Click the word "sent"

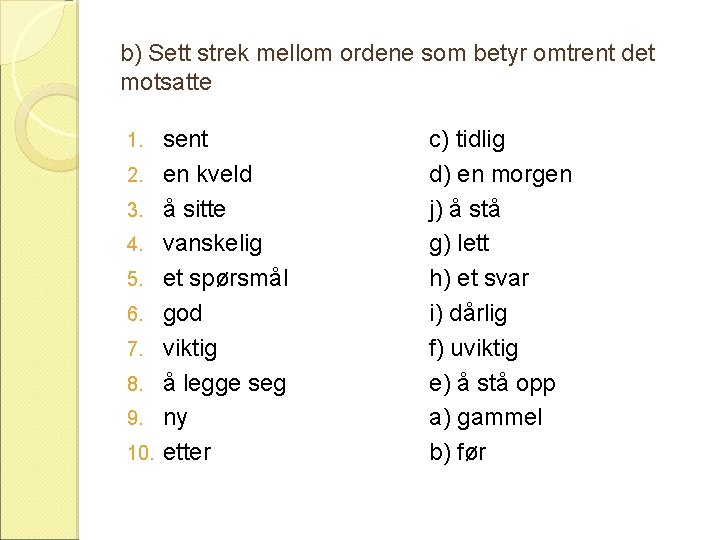(186, 139)
